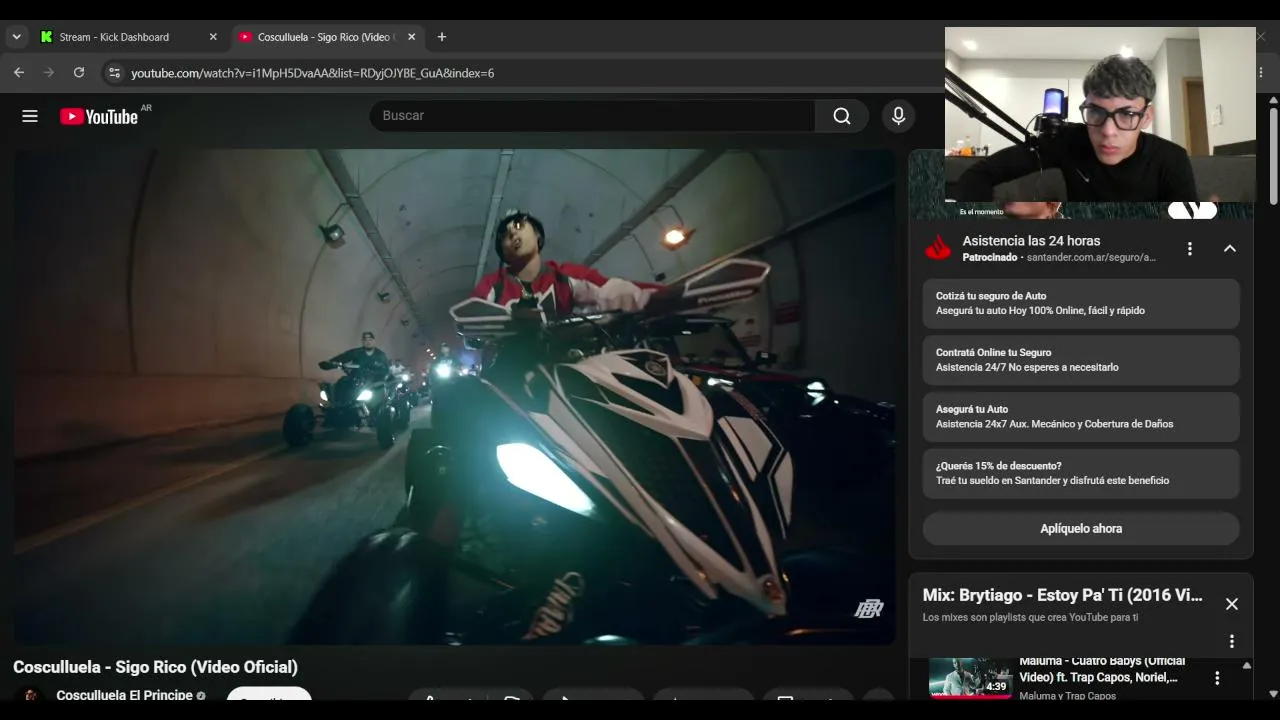Open the Contratá Online tu Seguro card
This screenshot has width=1280, height=720.
coord(1081,360)
